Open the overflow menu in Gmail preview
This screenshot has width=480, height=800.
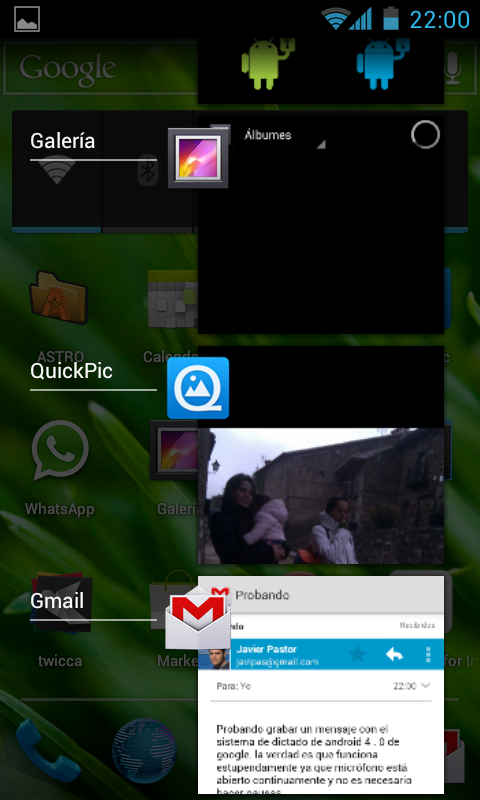pos(428,654)
